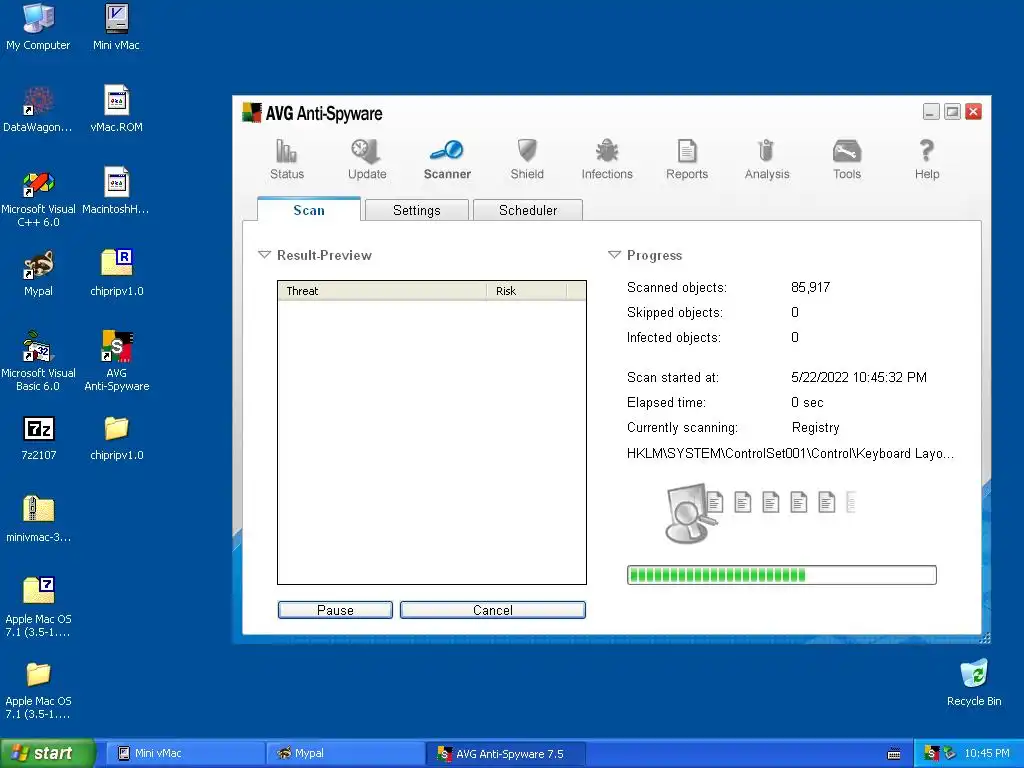The height and width of the screenshot is (768, 1024).
Task: Select the DataWagon desktop shortcut
Action: click(x=38, y=110)
